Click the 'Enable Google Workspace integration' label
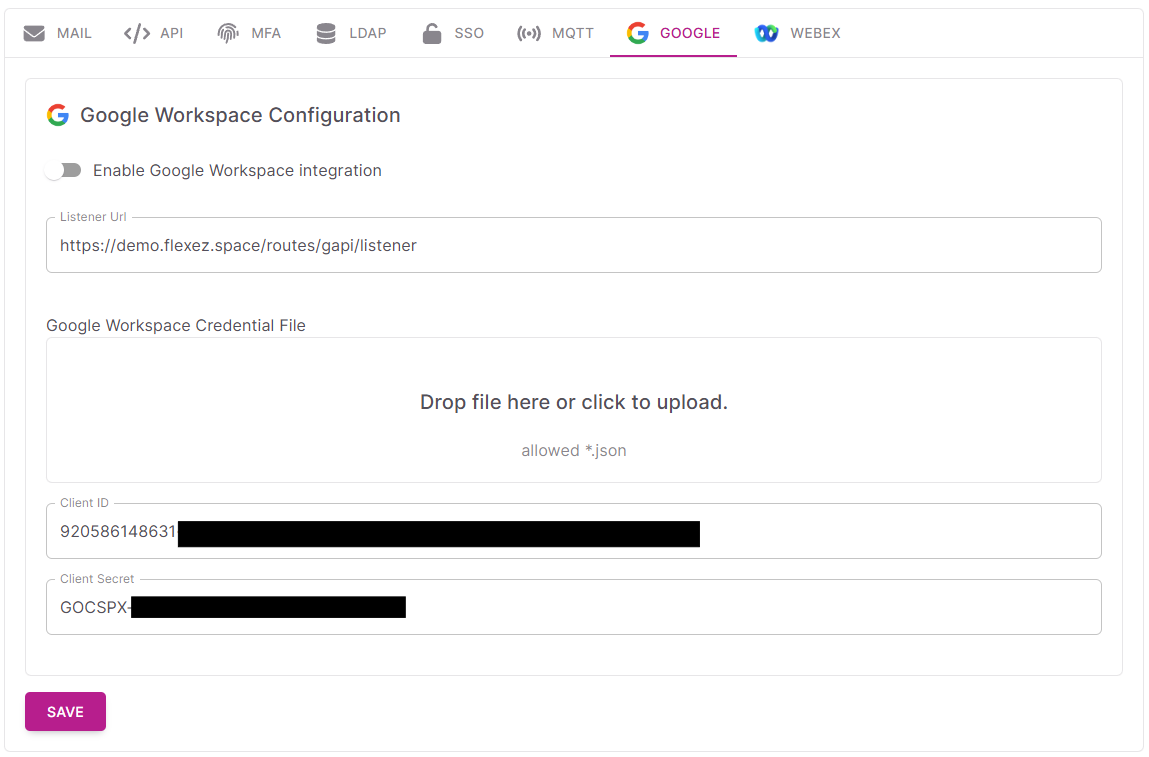Image resolution: width=1149 pixels, height=757 pixels. (x=237, y=171)
